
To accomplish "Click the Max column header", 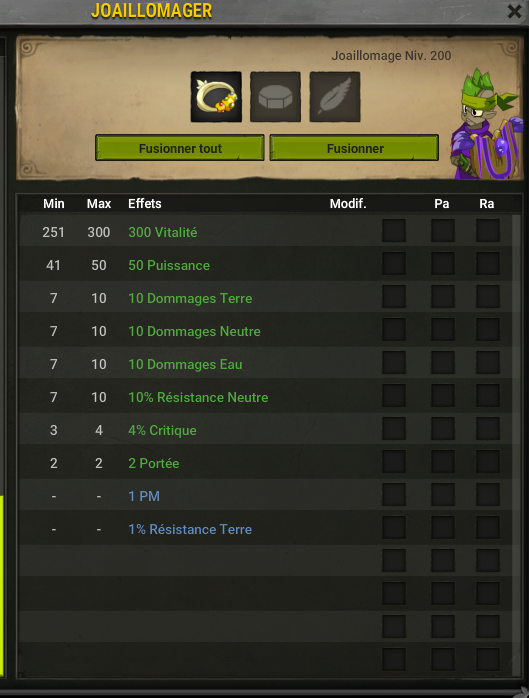I will (x=99, y=203).
